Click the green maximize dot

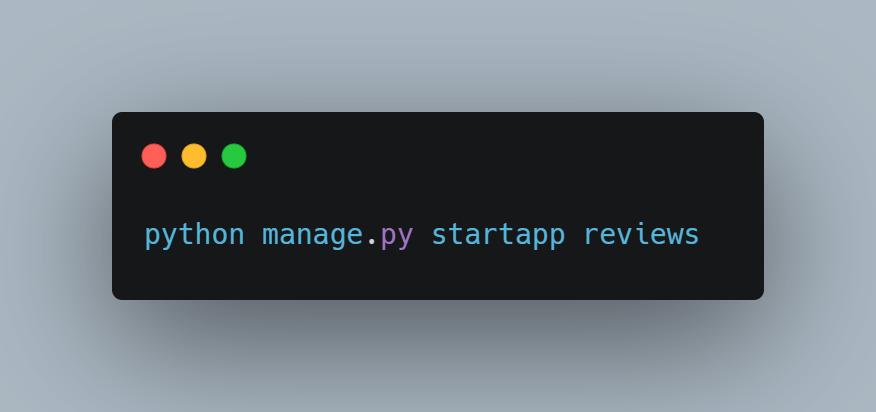coord(234,156)
